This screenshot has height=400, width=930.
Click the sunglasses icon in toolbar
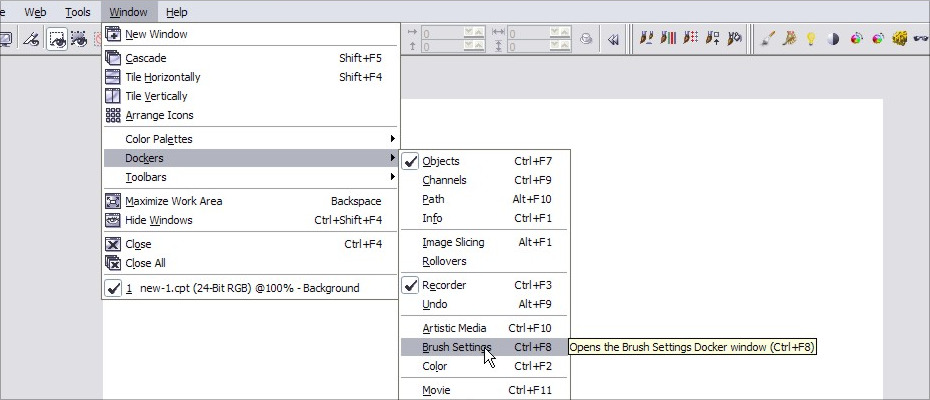922,39
